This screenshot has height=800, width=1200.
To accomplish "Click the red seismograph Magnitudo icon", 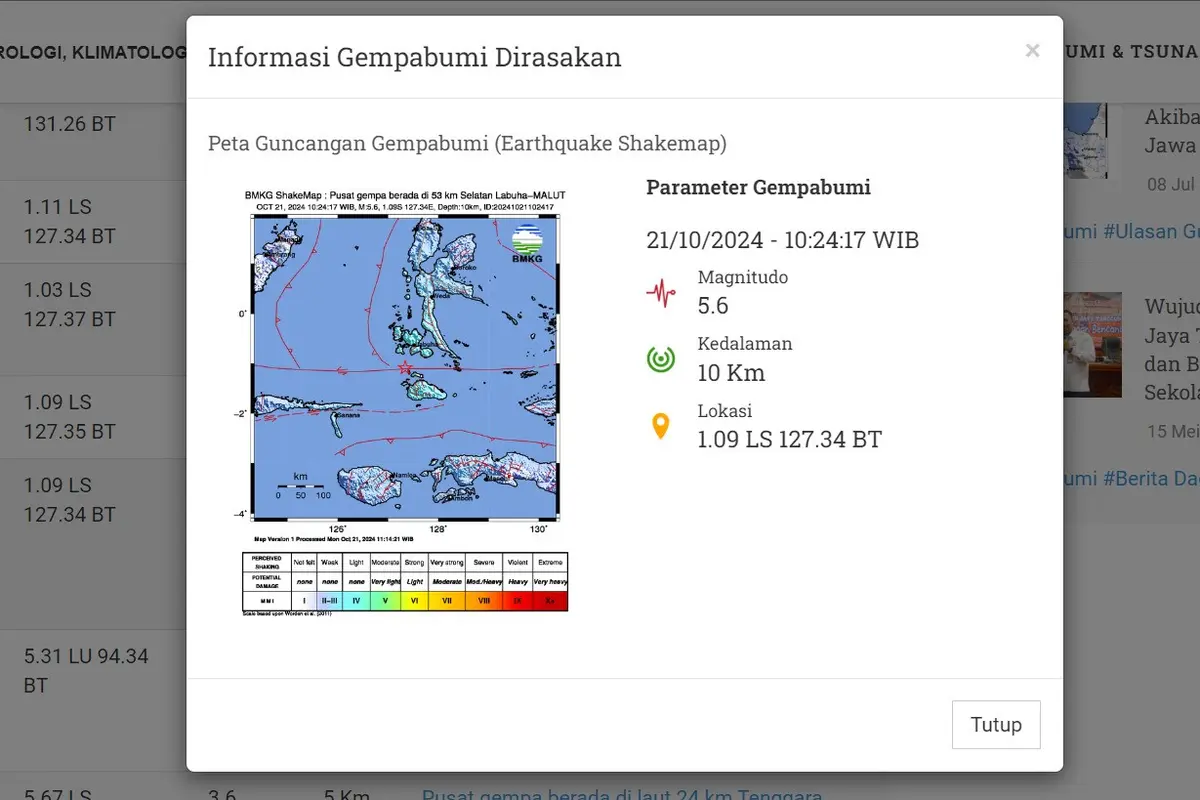I will point(660,293).
